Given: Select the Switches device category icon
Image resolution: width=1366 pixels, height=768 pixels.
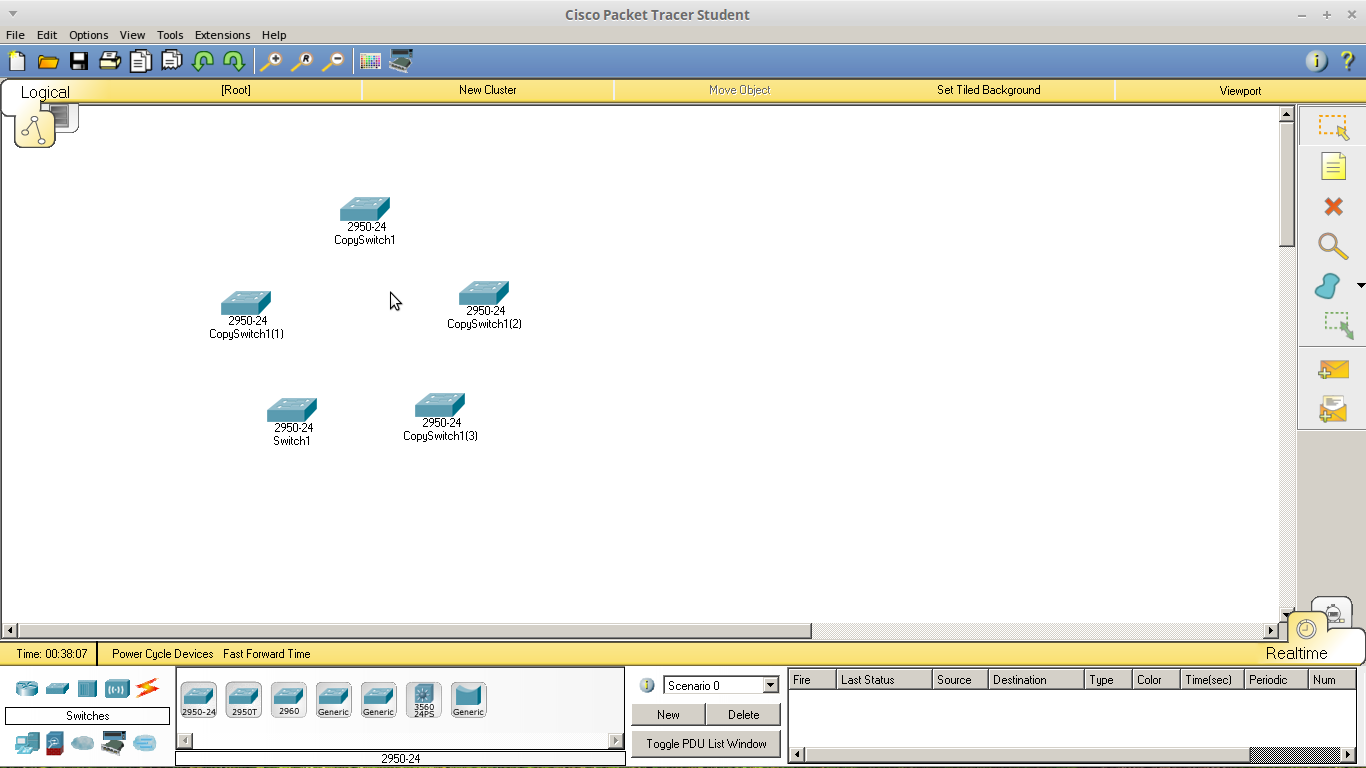Looking at the screenshot, I should [57, 688].
